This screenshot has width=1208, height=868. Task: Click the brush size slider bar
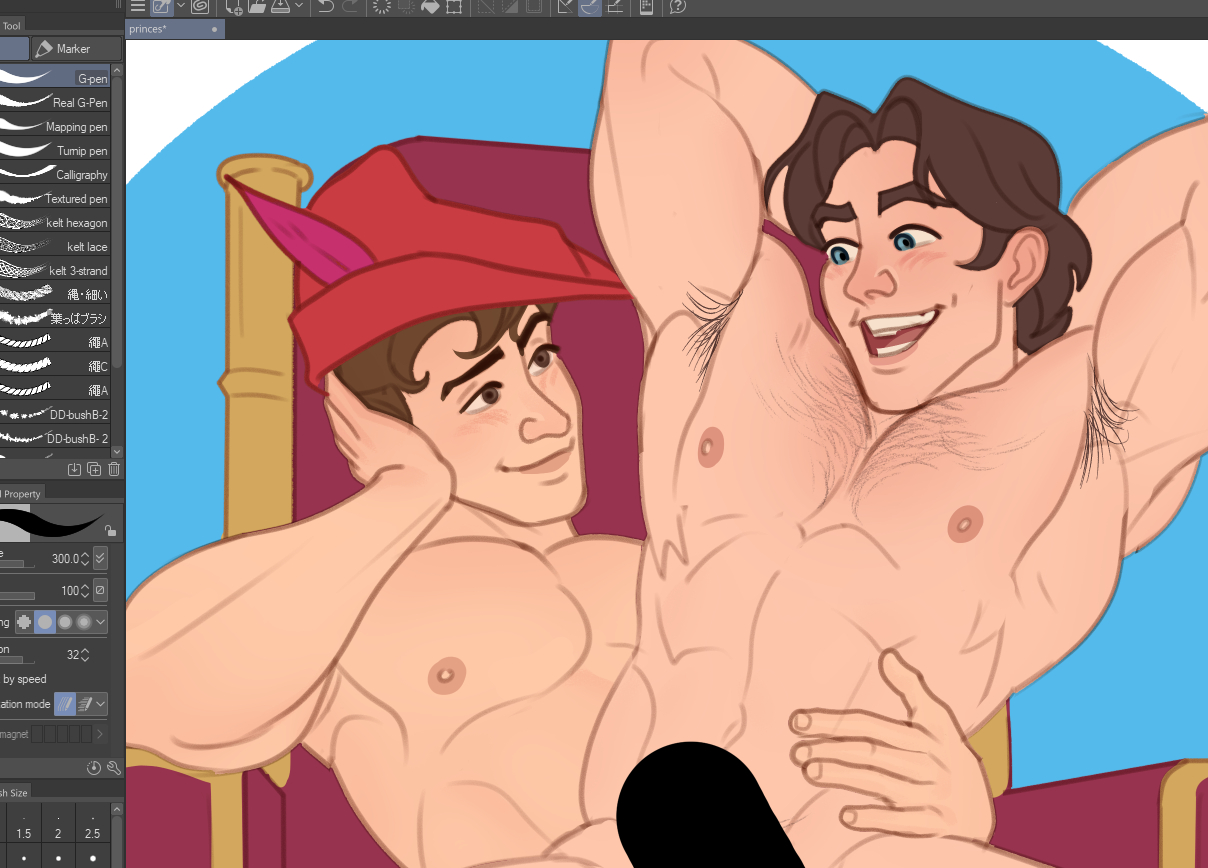pyautogui.click(x=18, y=565)
